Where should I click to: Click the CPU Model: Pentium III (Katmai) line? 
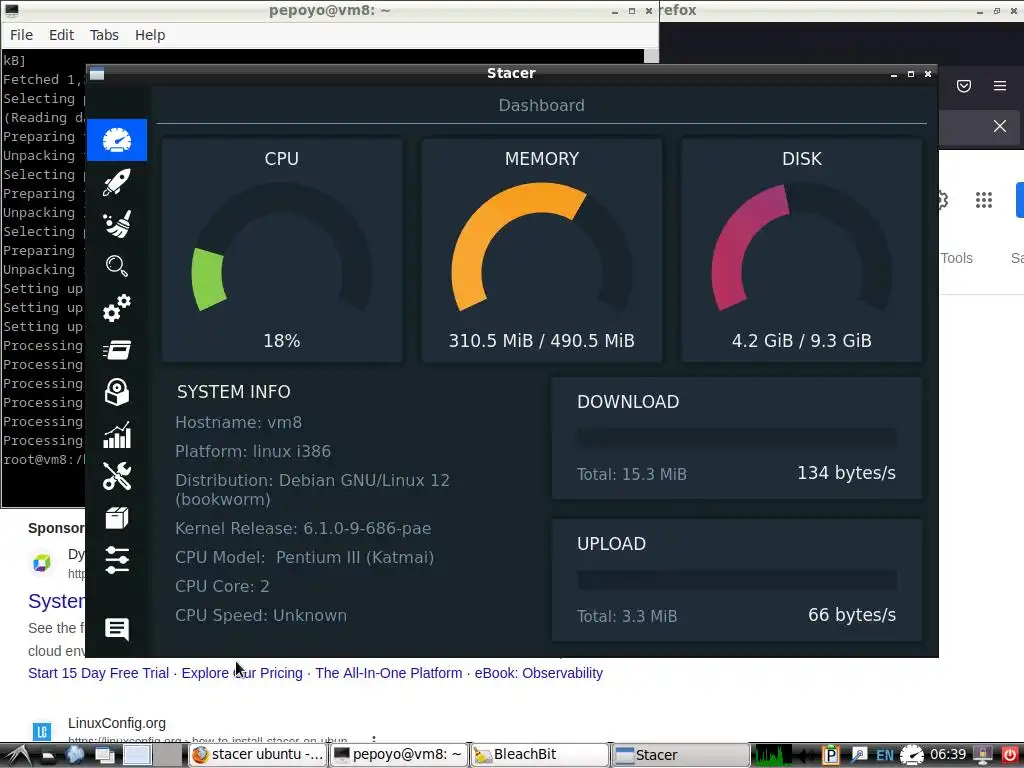(304, 557)
